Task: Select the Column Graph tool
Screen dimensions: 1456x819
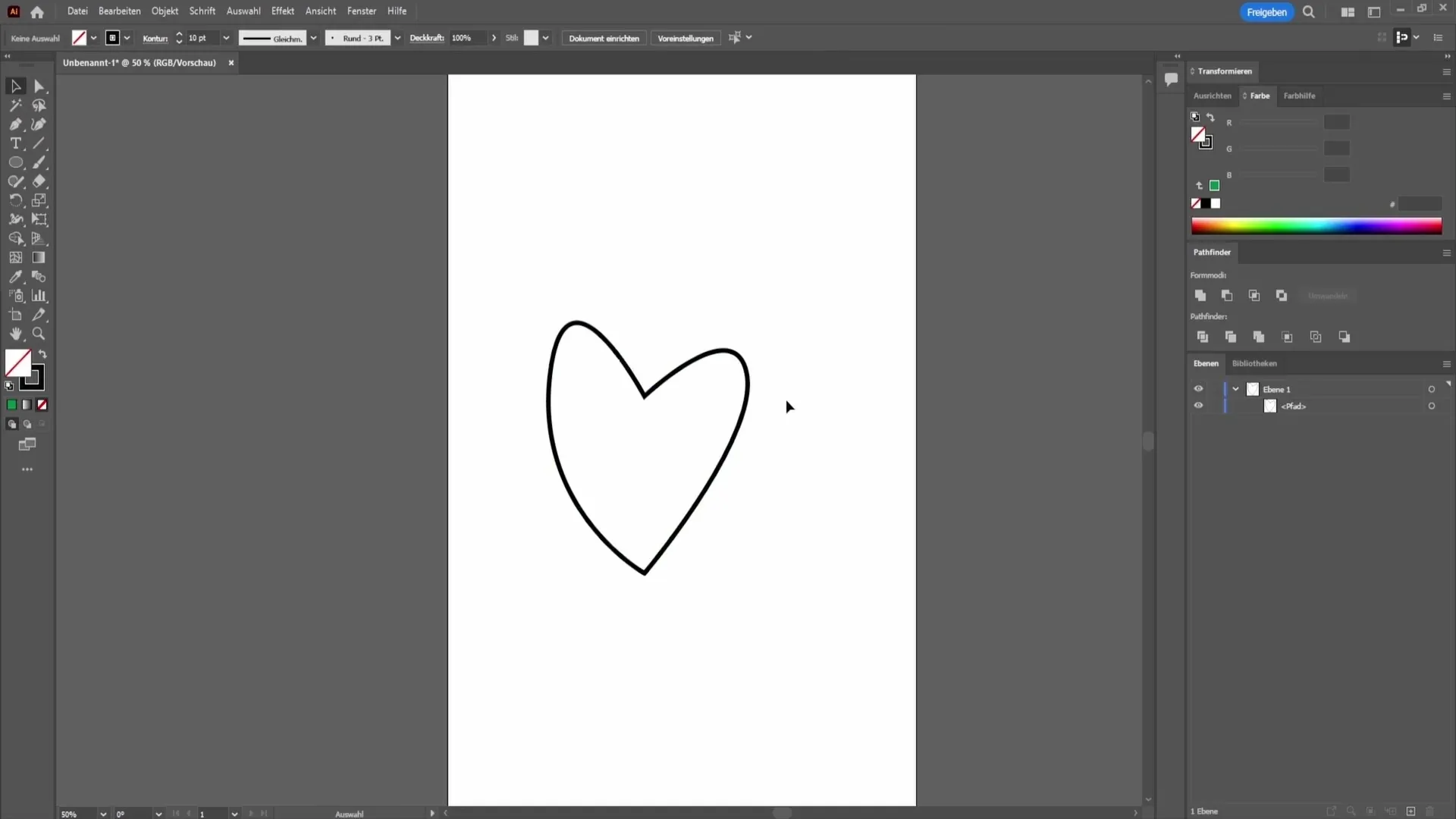Action: 39,296
